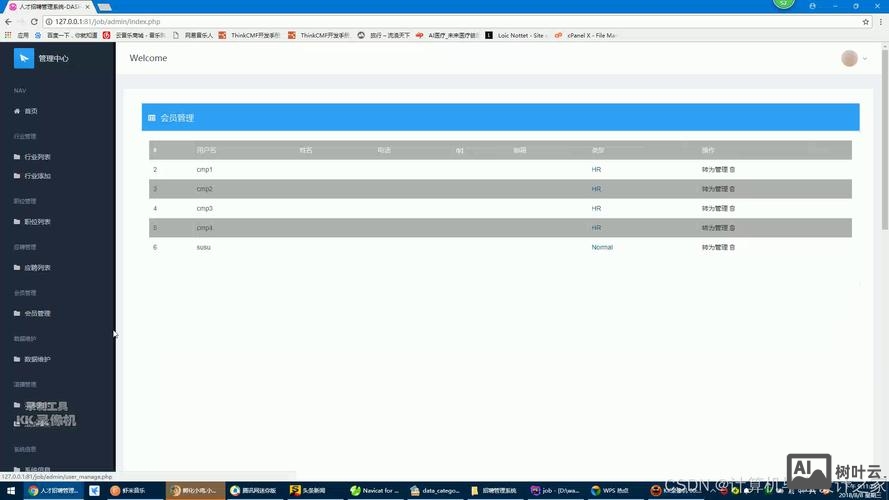Click the Normal type link for susu
The image size is (889, 500).
(x=602, y=247)
